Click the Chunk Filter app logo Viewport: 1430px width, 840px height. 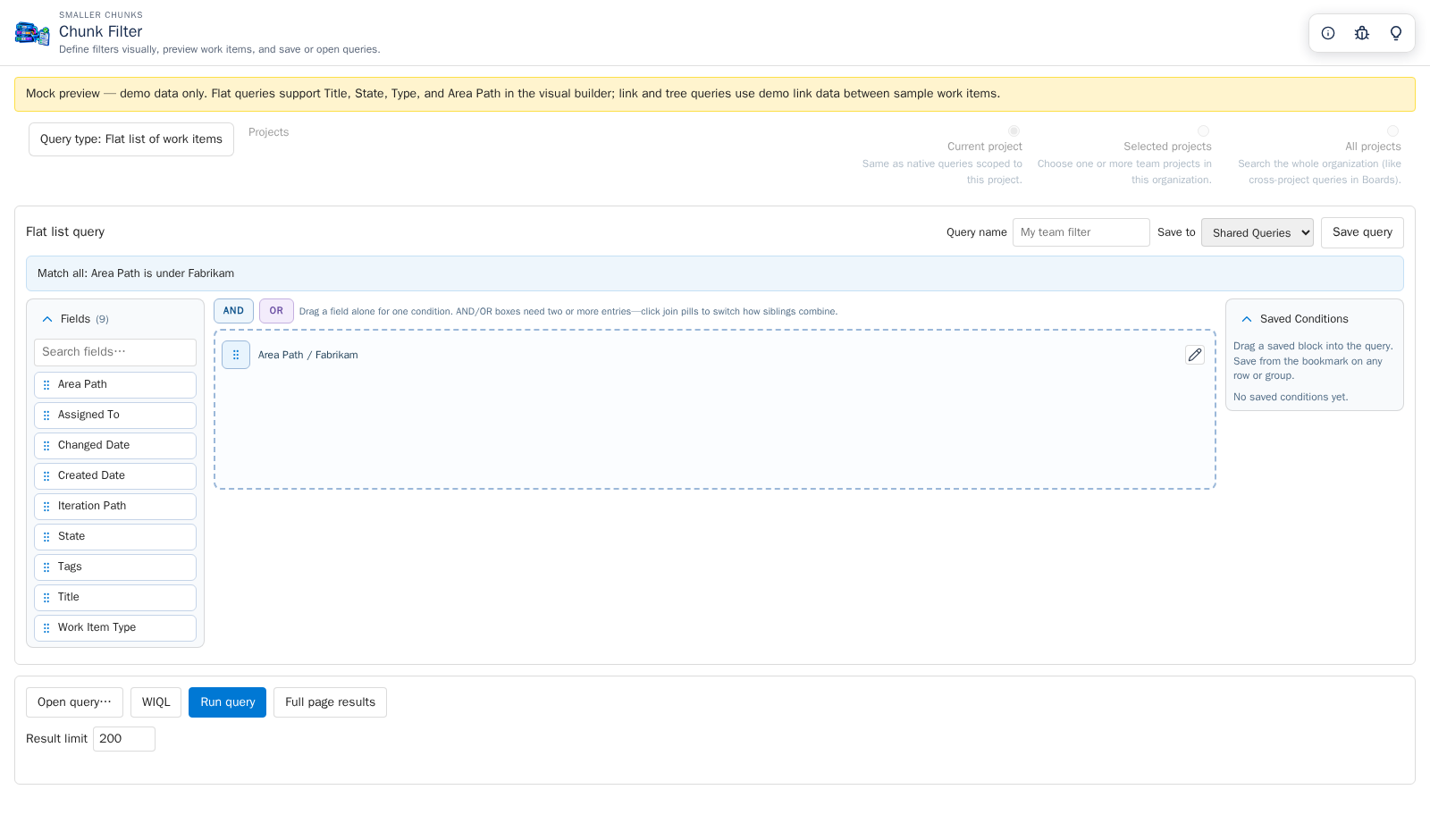coord(32,34)
